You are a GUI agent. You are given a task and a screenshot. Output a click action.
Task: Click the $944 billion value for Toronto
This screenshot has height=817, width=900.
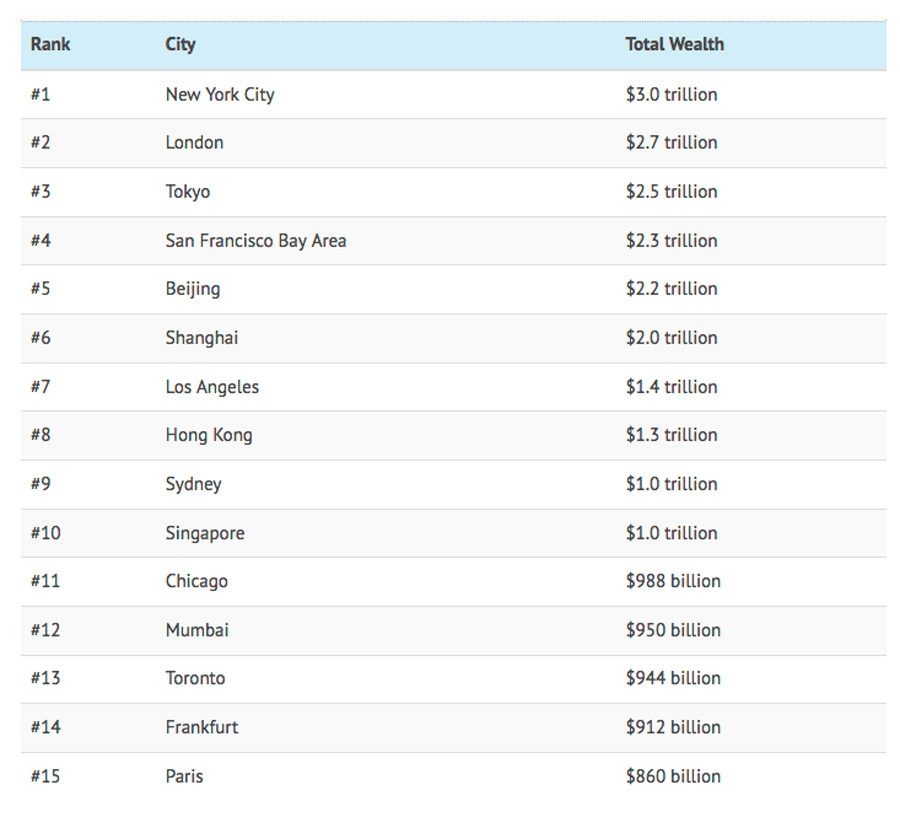[x=672, y=678]
